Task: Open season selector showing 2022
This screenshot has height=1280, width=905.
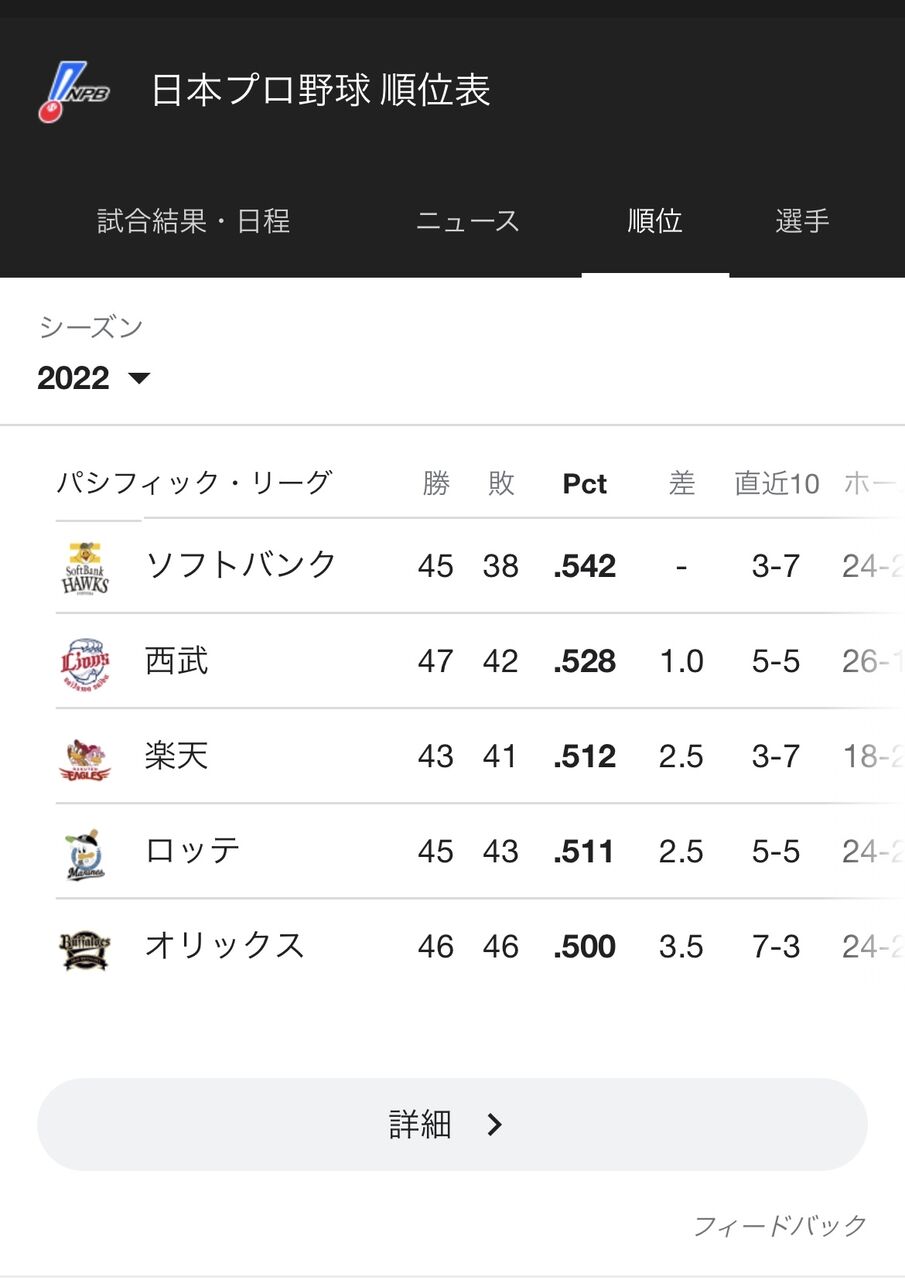Action: coord(94,378)
